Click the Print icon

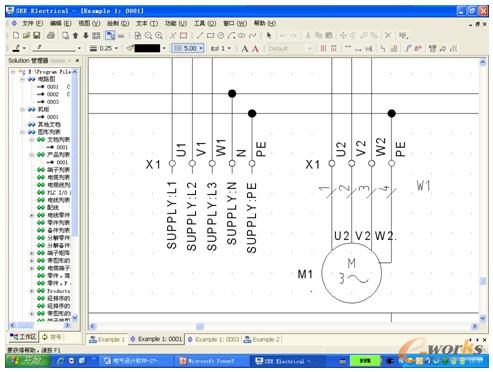click(x=51, y=35)
